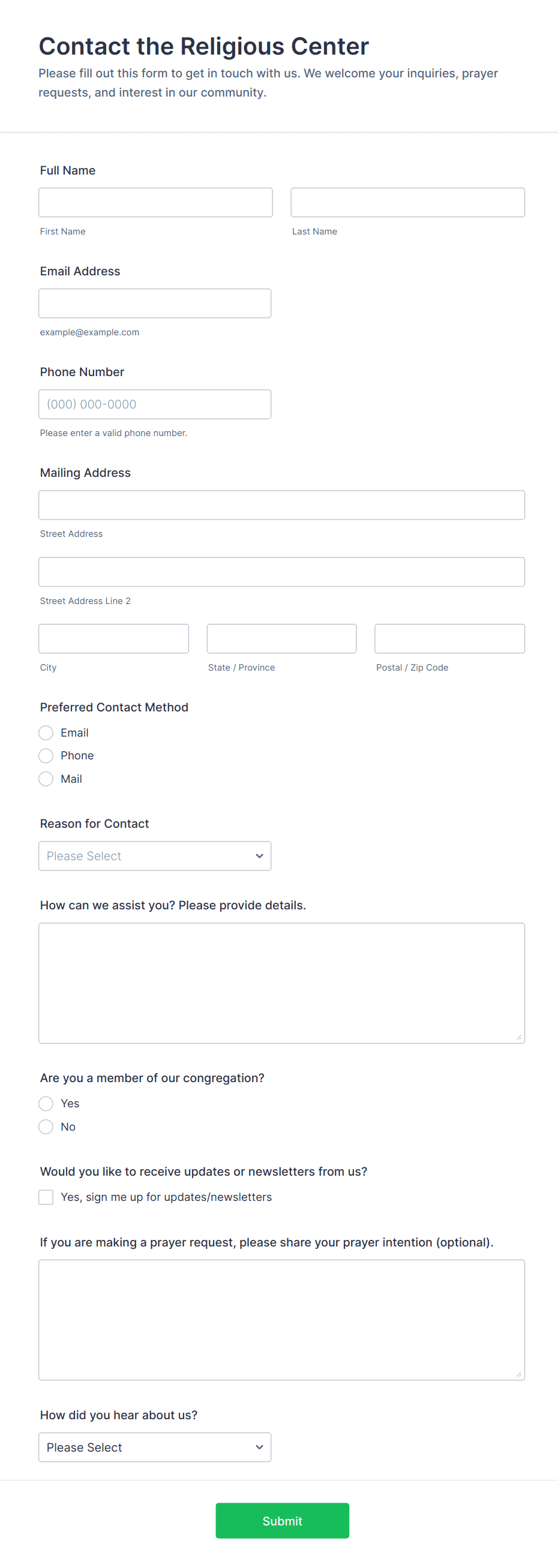Image resolution: width=558 pixels, height=1568 pixels.
Task: Select Phone as preferred contact method
Action: coord(46,756)
